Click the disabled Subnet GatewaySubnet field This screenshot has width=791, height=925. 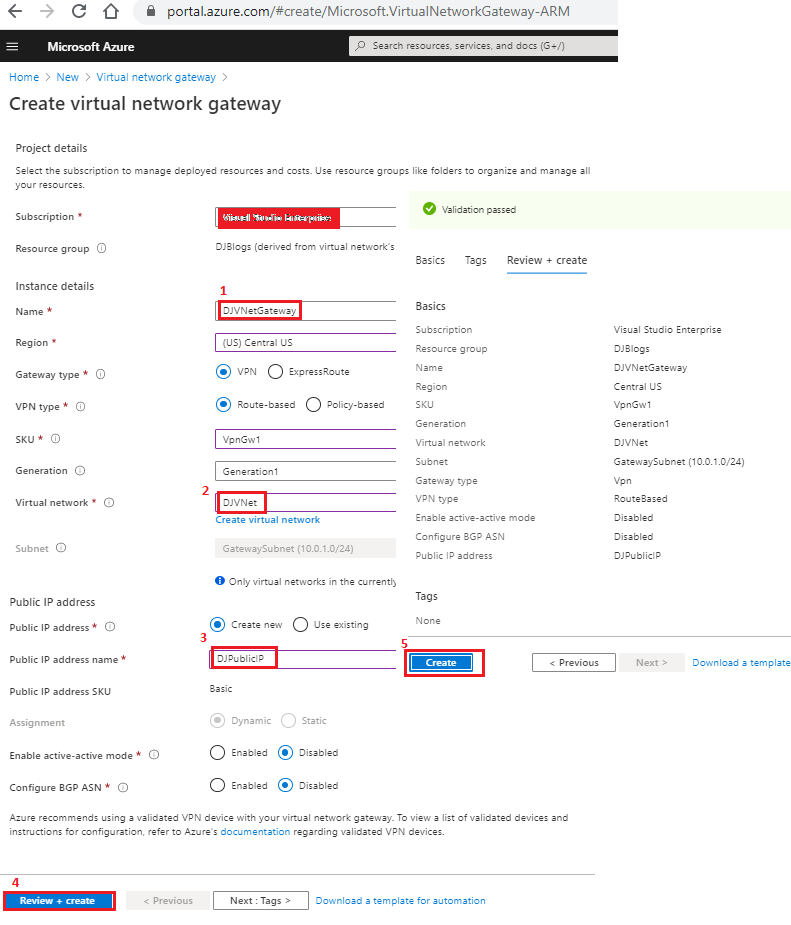pyautogui.click(x=306, y=548)
